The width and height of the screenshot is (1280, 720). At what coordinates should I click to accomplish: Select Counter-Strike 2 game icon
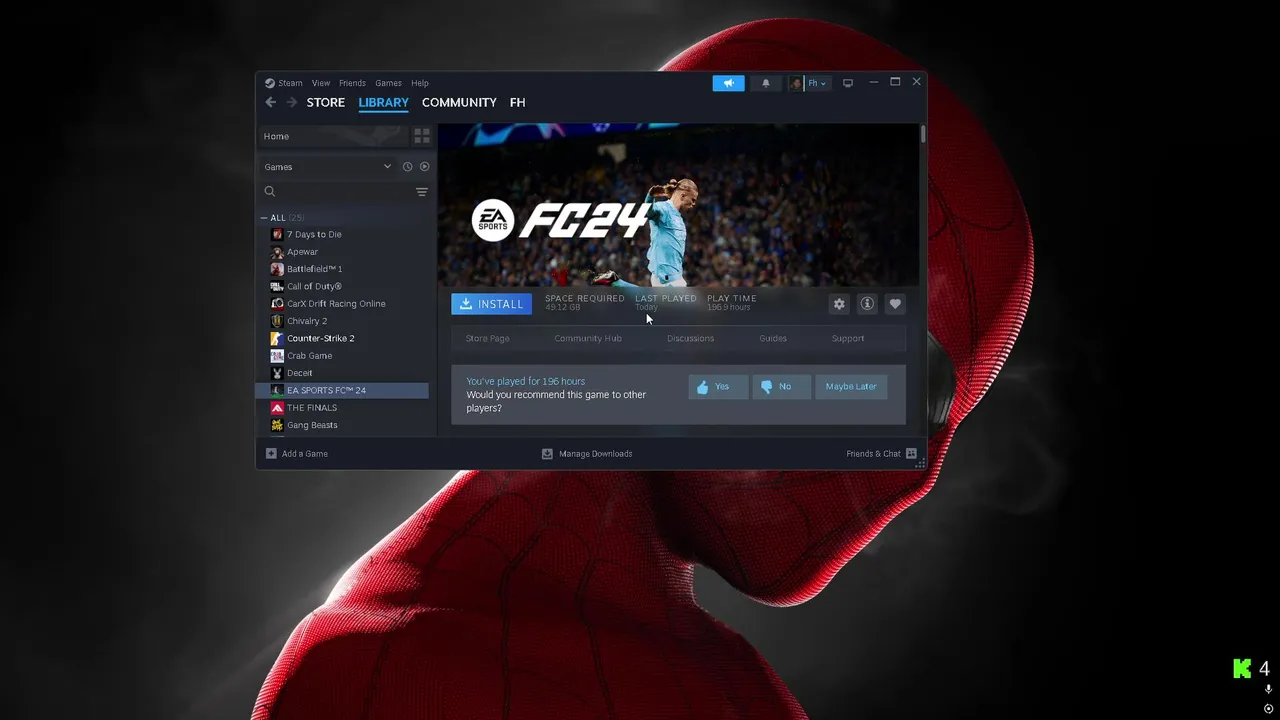(277, 338)
